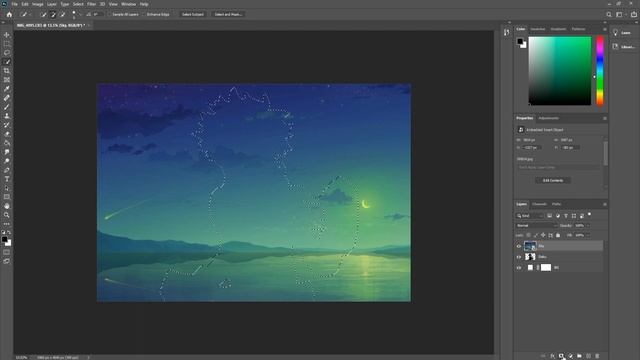Click the Select and Mask button
This screenshot has height=360, width=640.
228,14
